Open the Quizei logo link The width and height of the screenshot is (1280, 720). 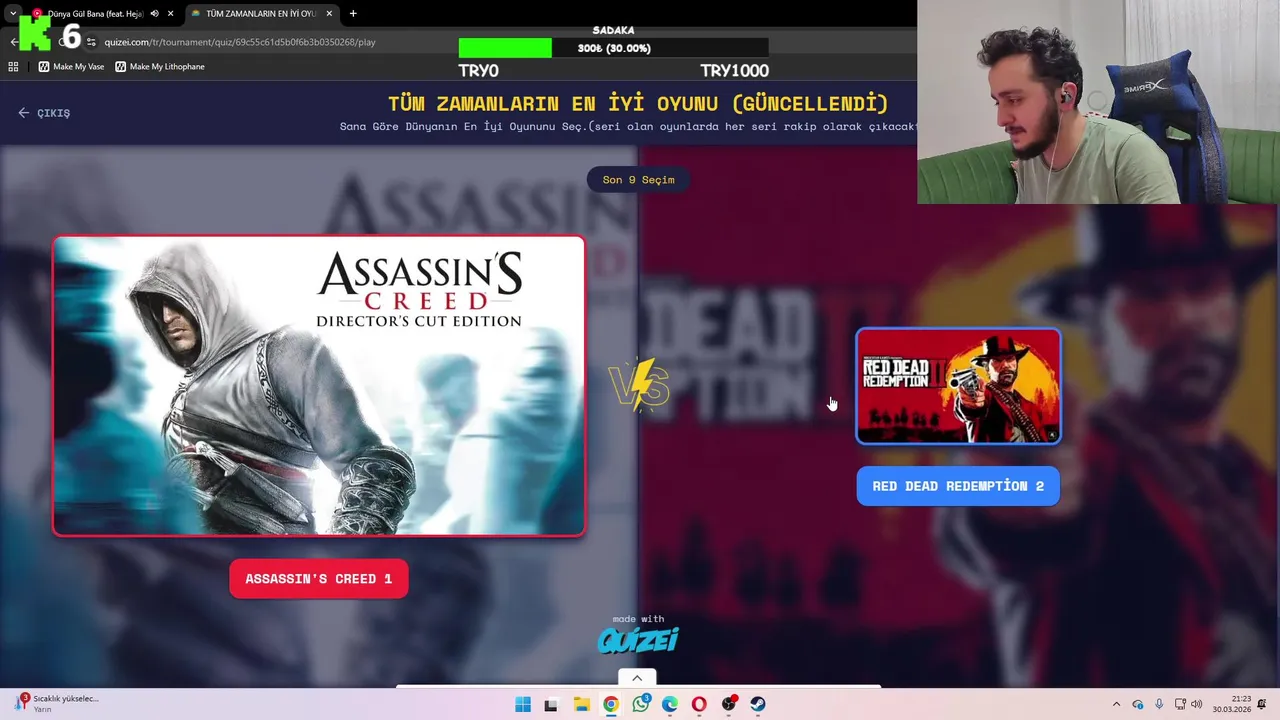coord(638,639)
